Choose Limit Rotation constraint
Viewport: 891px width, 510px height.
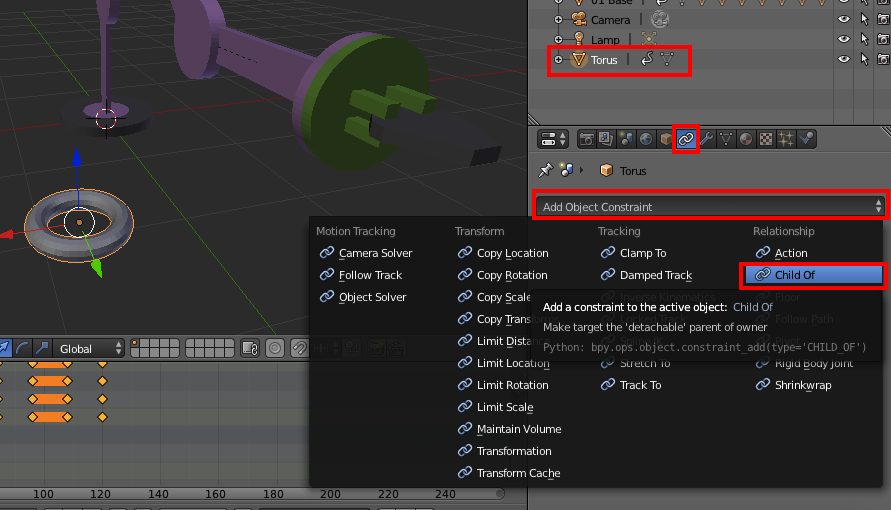[503, 385]
